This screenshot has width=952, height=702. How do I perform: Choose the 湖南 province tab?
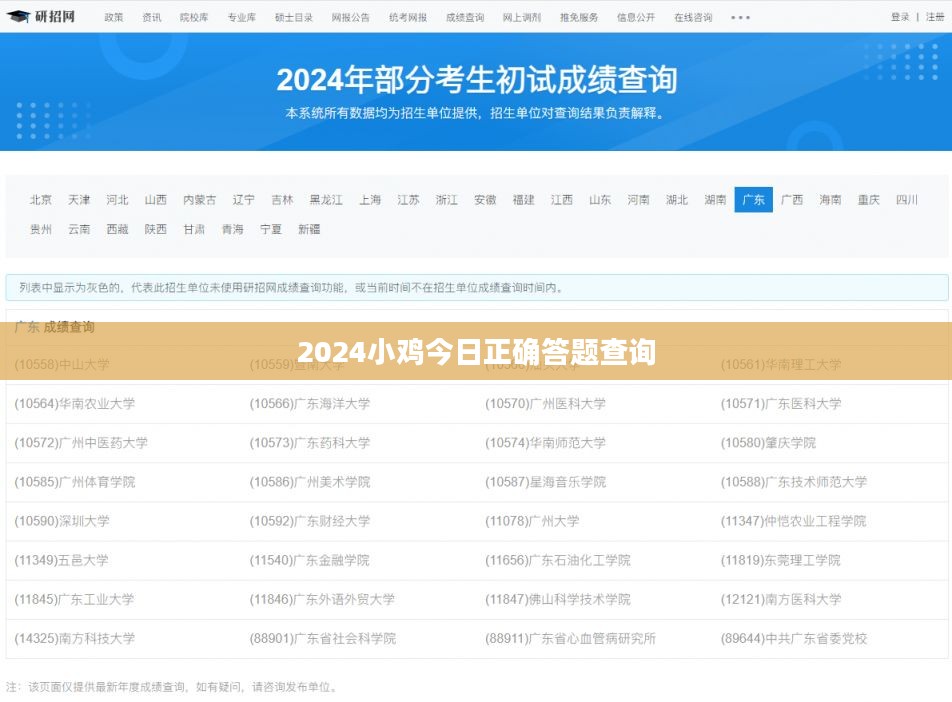point(715,200)
